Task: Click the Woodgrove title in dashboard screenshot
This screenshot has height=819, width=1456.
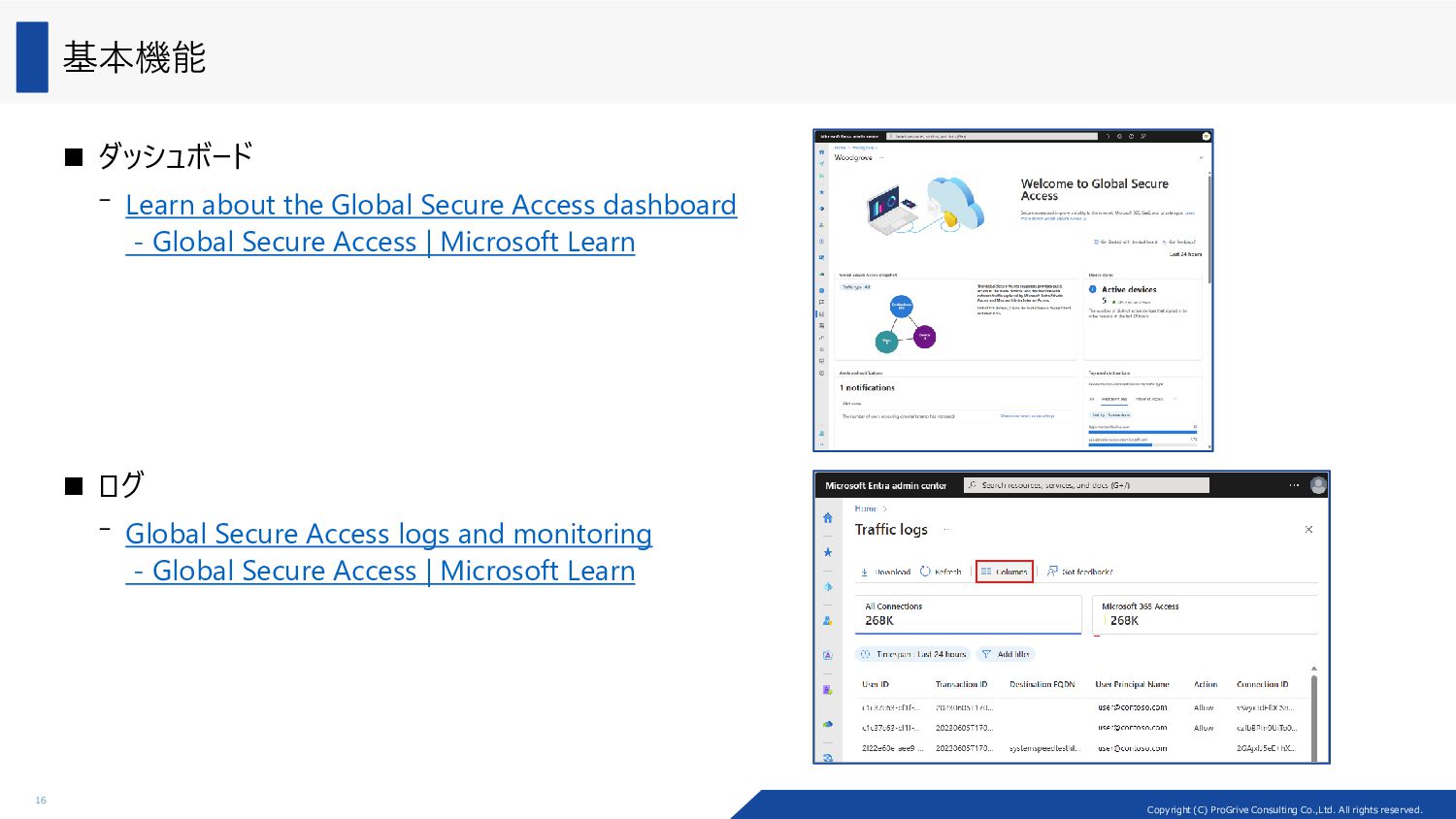Action: pyautogui.click(x=853, y=157)
